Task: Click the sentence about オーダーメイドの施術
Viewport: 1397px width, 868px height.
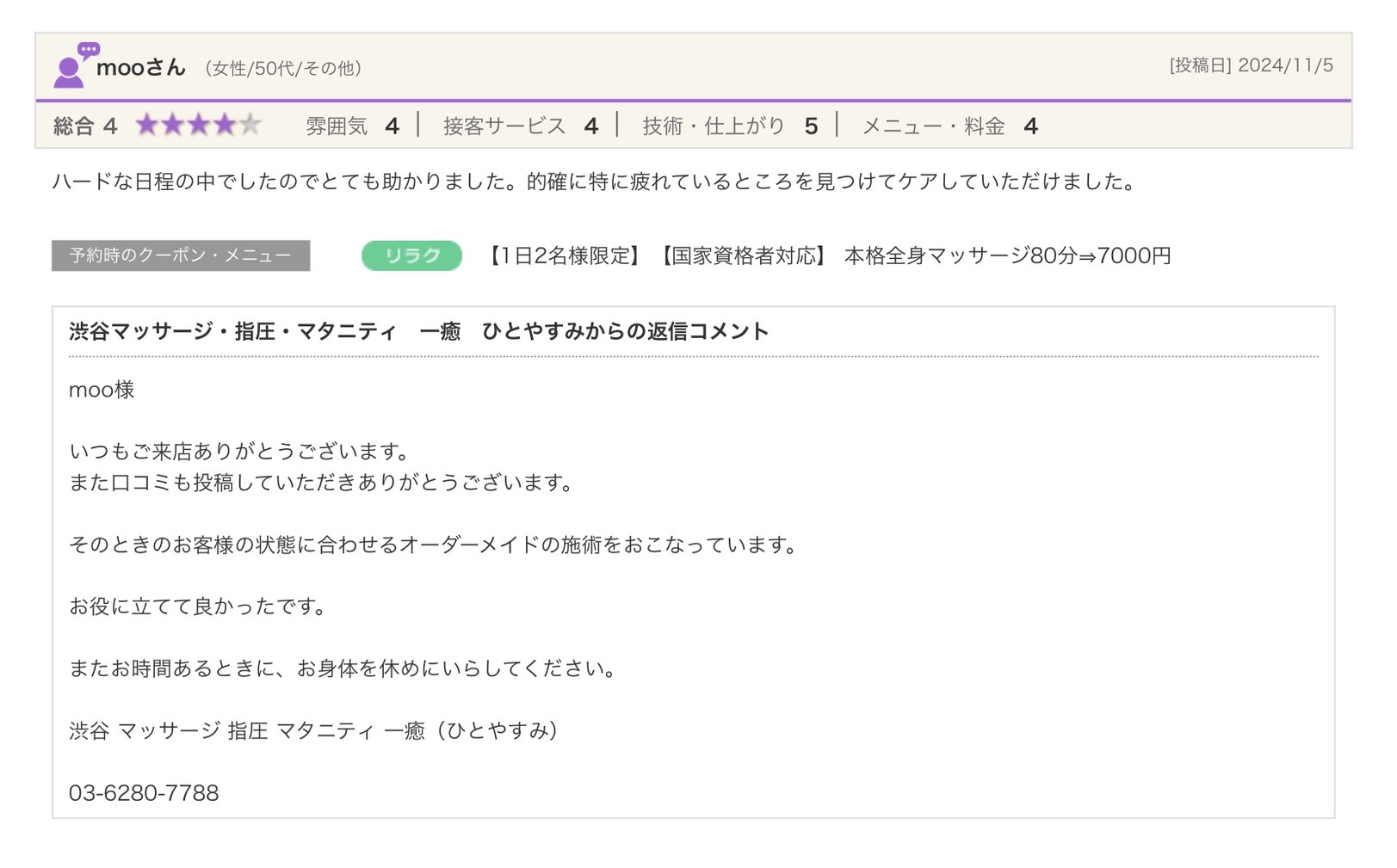Action: pos(435,545)
